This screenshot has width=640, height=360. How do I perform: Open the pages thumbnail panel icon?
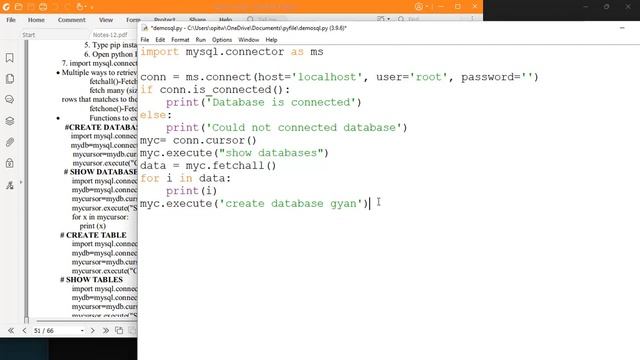pos(10,78)
